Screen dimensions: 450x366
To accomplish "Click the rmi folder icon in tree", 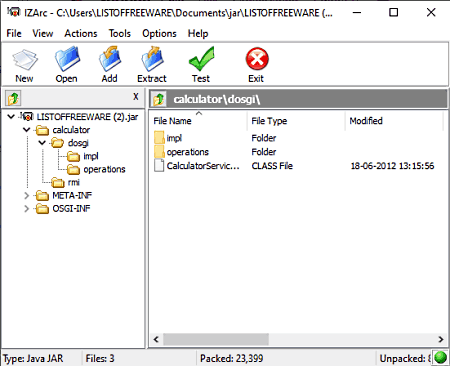I will 58,182.
